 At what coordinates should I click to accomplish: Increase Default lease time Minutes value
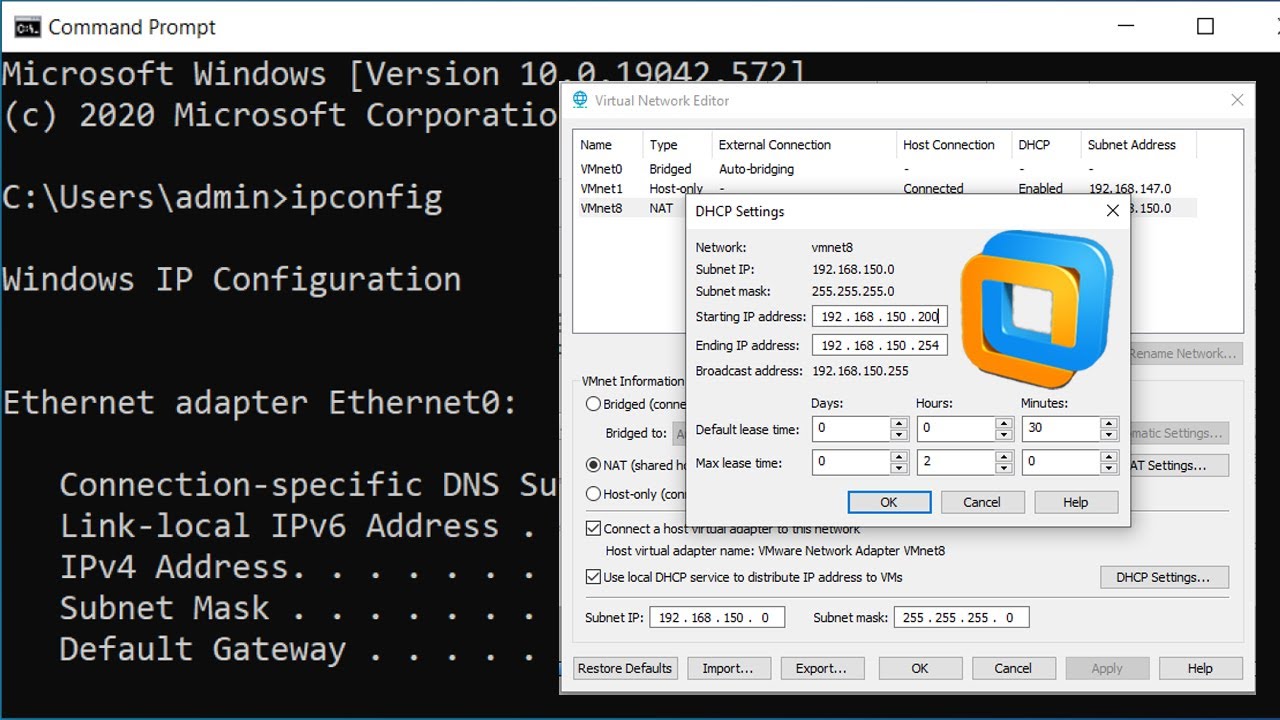[1108, 424]
